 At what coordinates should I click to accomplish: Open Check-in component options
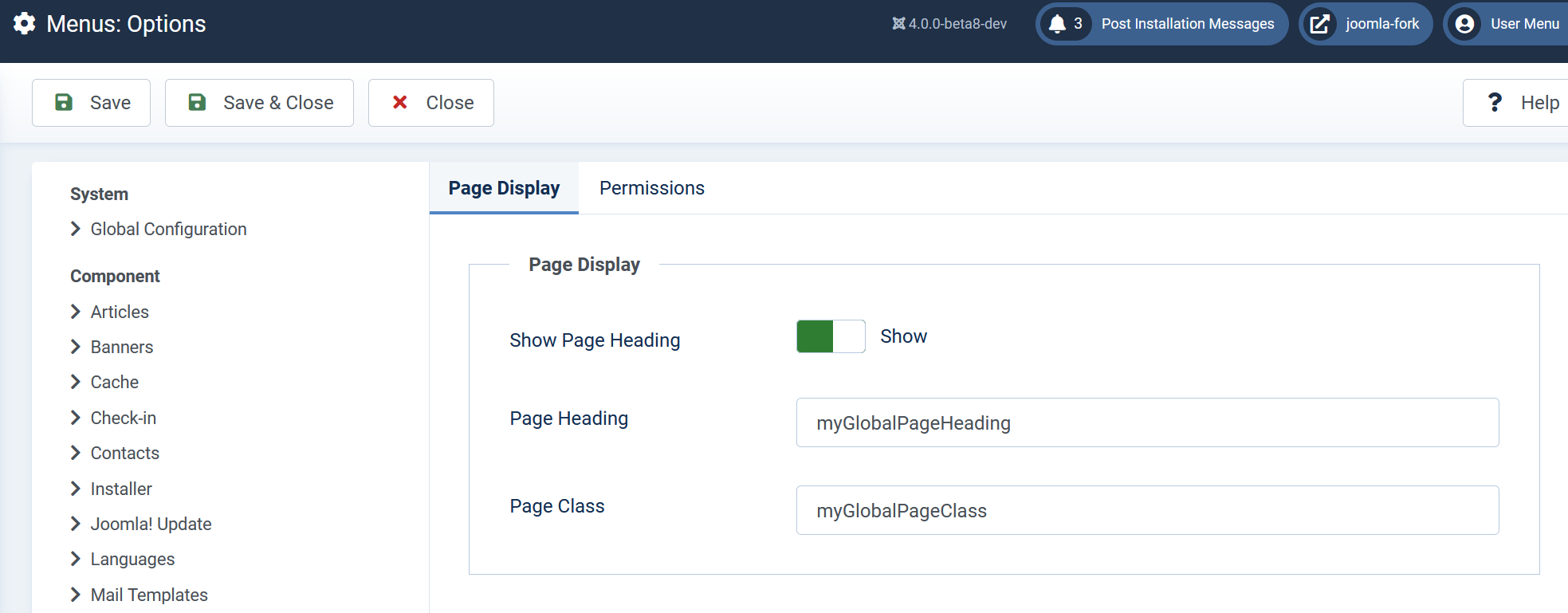pos(124,418)
